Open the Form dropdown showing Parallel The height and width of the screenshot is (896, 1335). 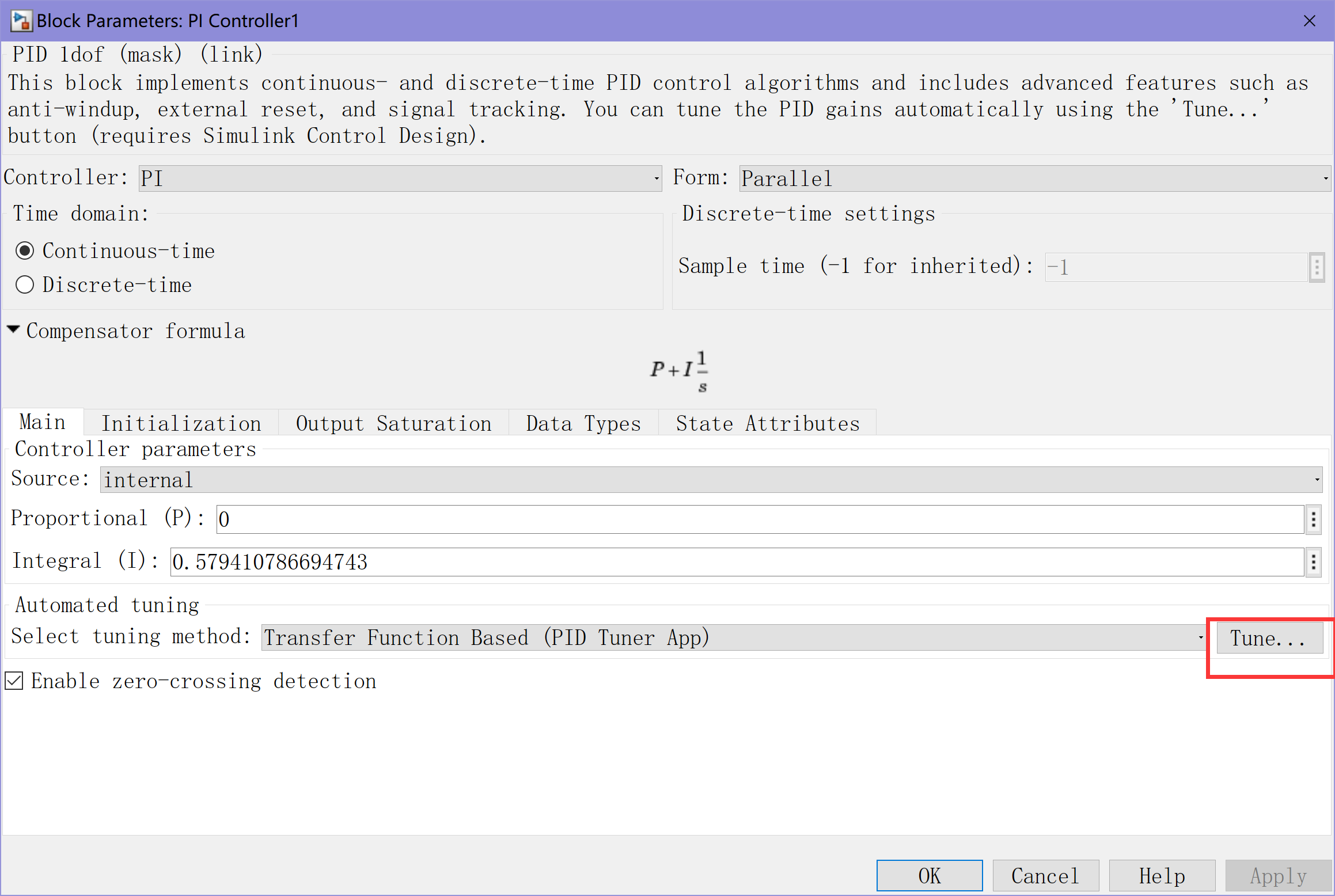(1034, 179)
